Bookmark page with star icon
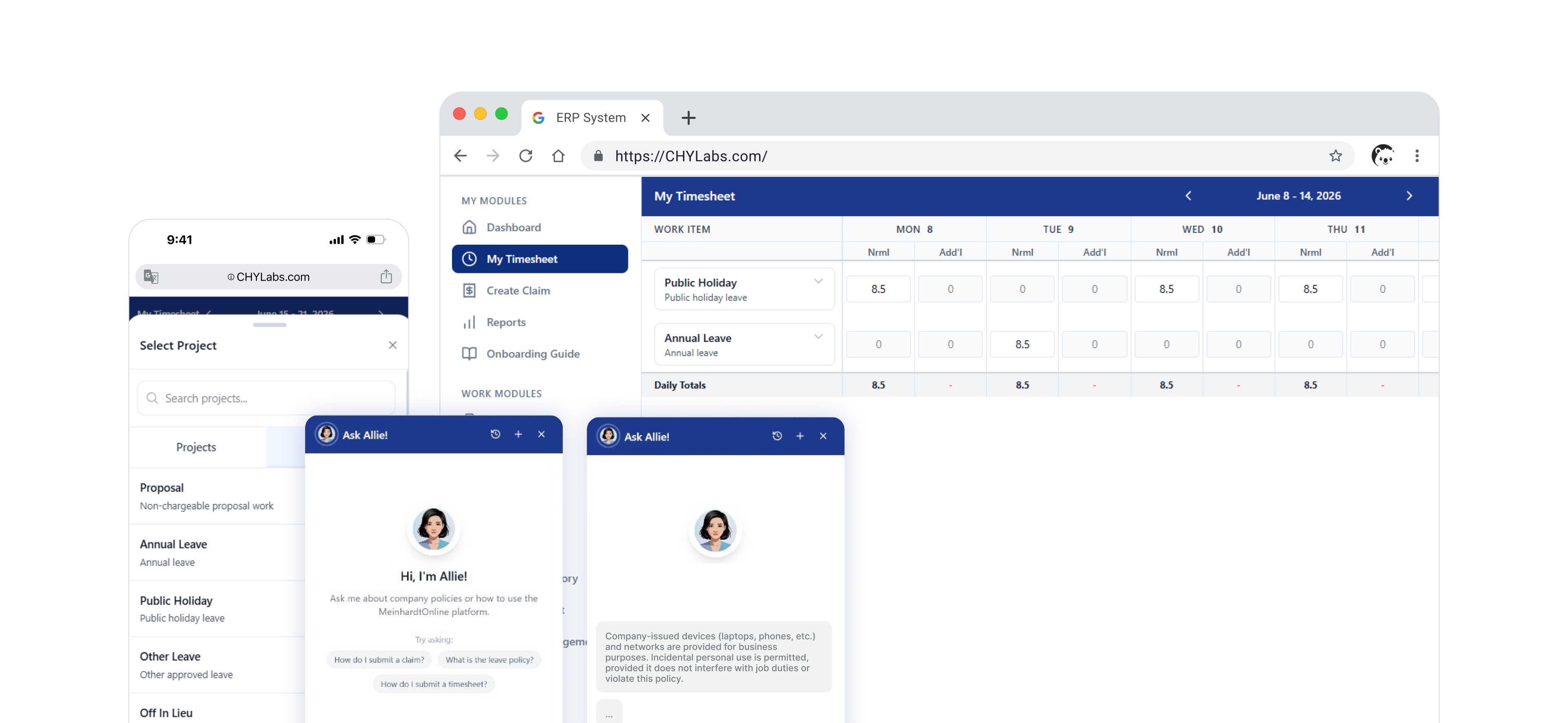Image resolution: width=1568 pixels, height=723 pixels. (1336, 156)
